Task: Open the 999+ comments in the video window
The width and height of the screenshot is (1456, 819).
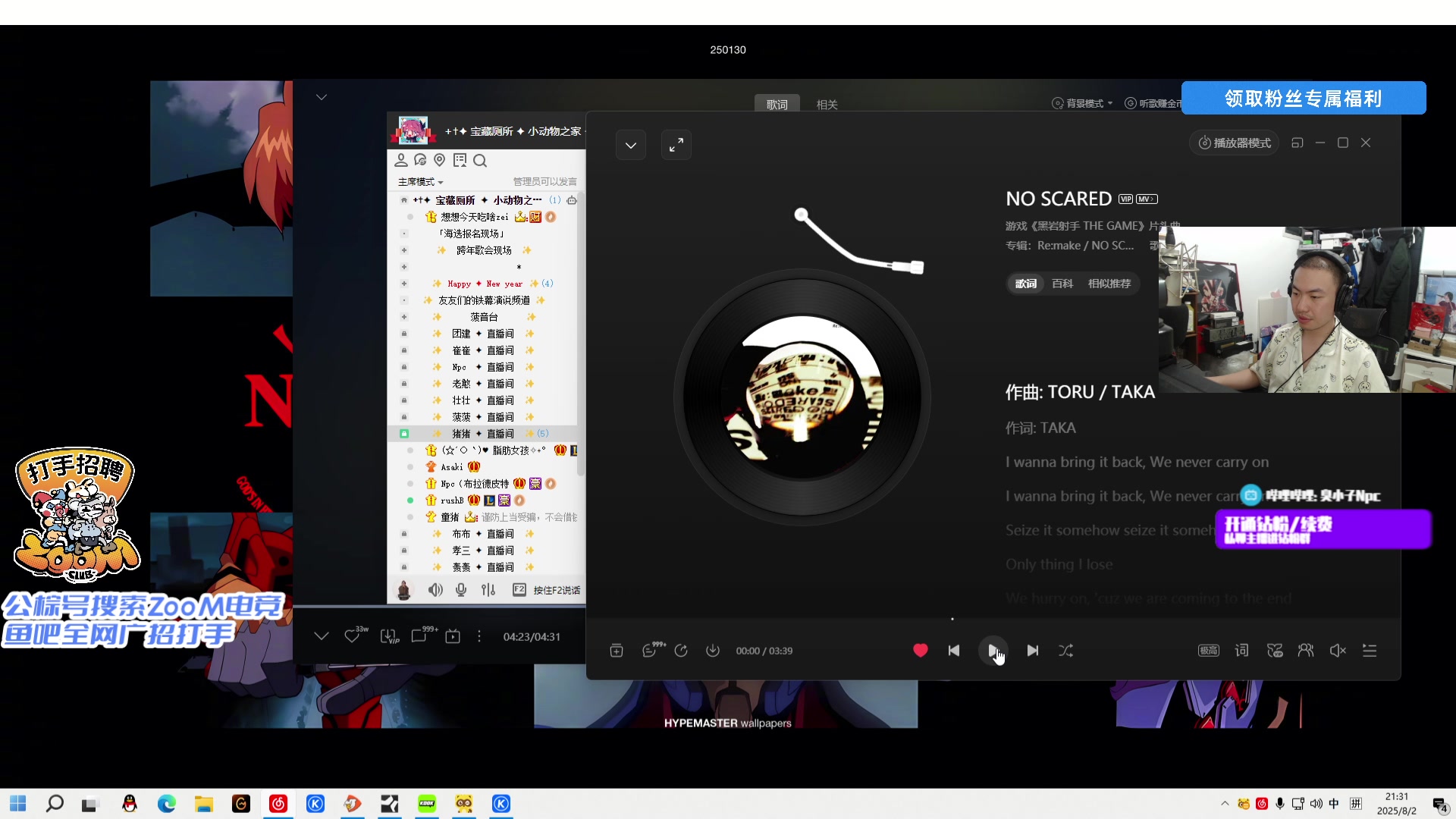Action: tap(423, 635)
